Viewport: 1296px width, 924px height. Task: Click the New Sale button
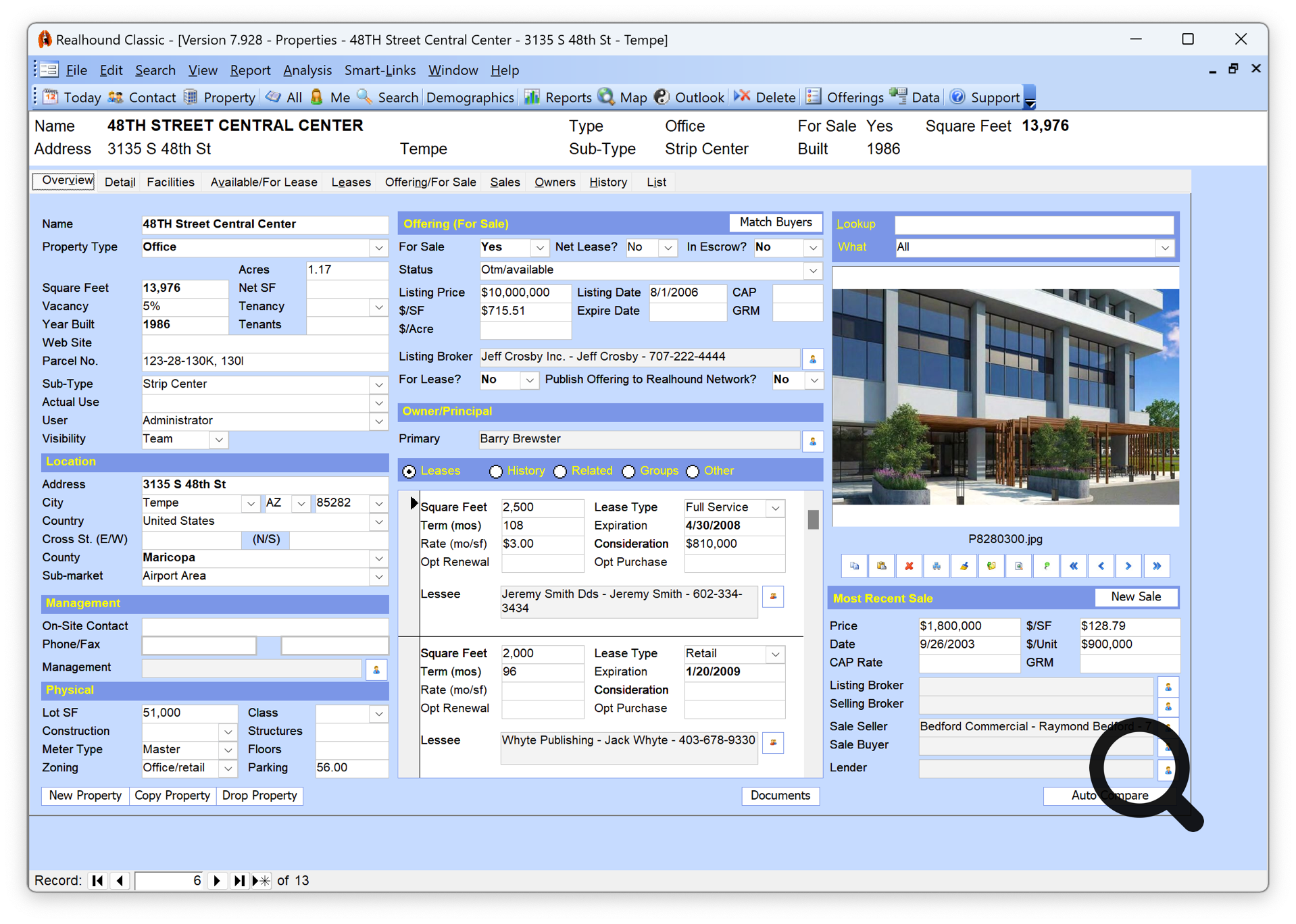click(1136, 597)
